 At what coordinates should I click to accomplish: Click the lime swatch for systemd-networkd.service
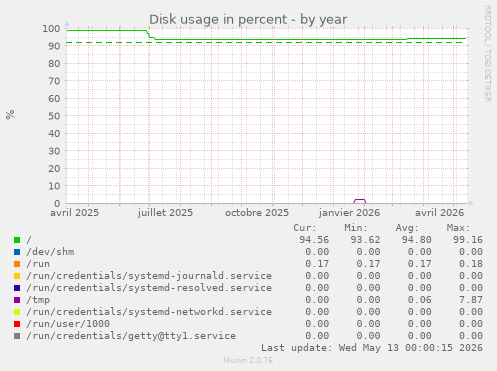click(x=17, y=312)
